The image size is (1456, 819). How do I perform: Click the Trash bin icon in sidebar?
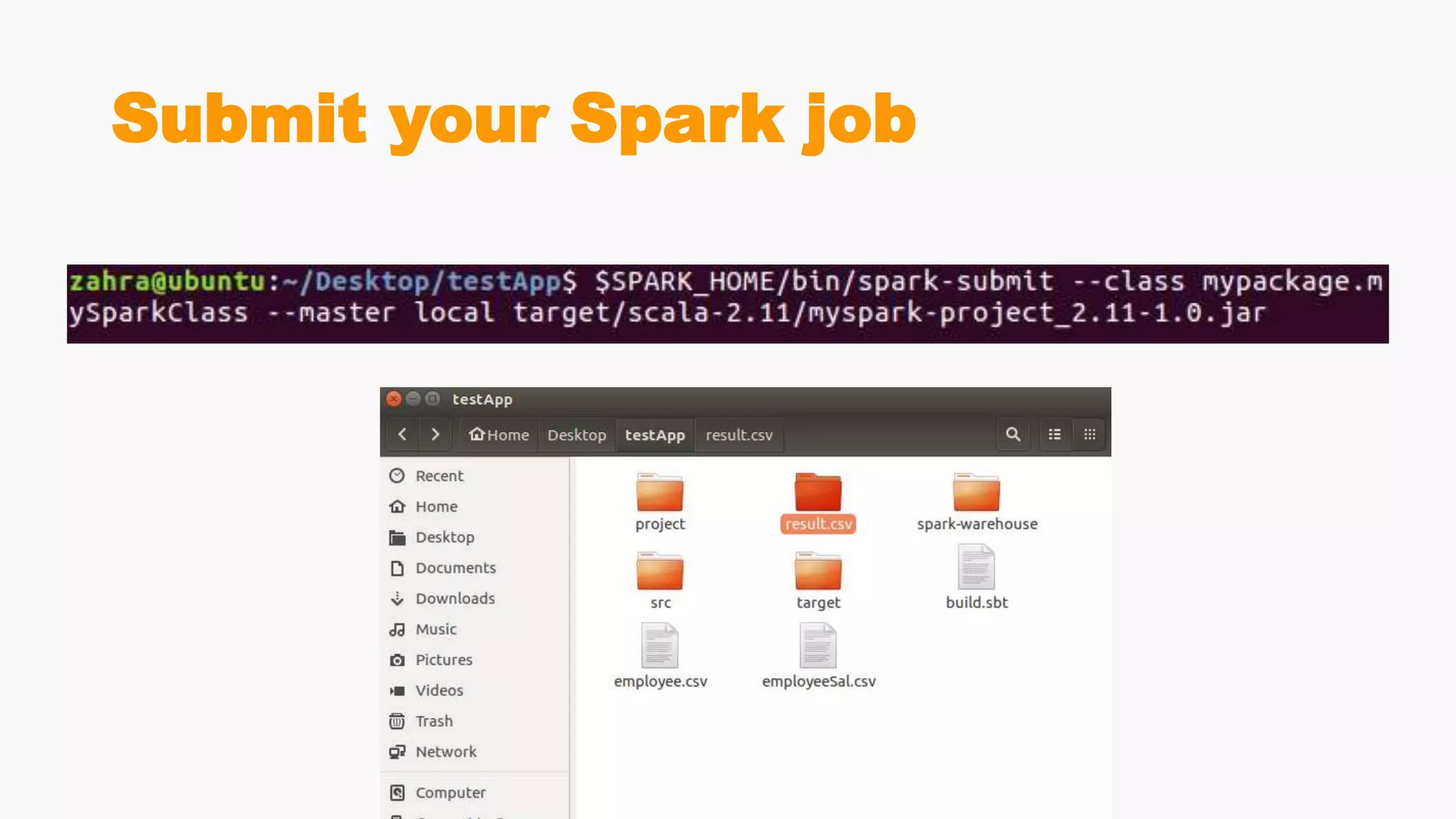point(397,722)
